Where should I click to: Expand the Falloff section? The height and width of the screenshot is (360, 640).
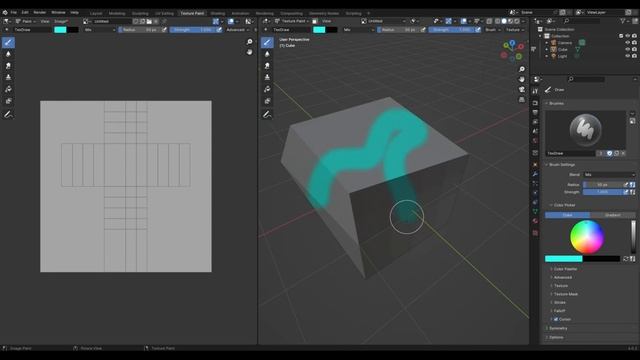(x=559, y=311)
